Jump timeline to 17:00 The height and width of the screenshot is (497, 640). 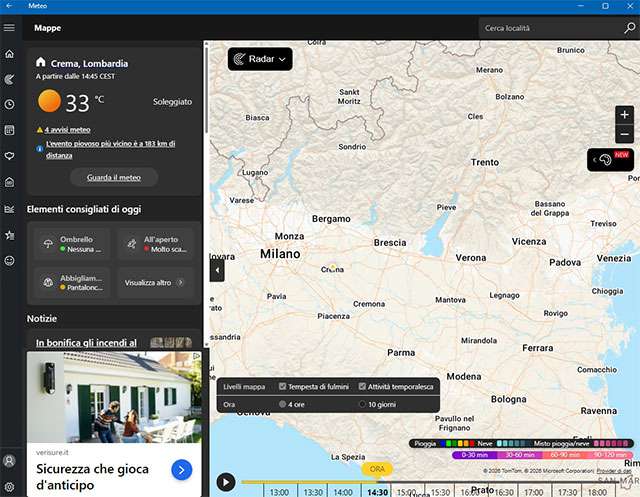tap(534, 492)
